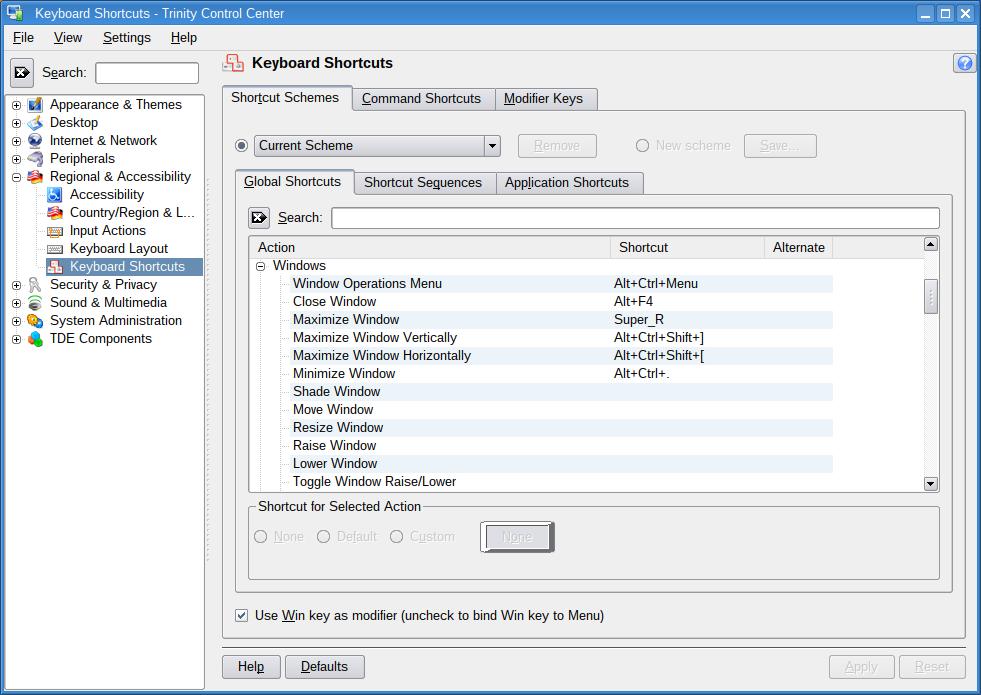
Task: Expand the Security & Privacy tree node
Action: [x=16, y=285]
